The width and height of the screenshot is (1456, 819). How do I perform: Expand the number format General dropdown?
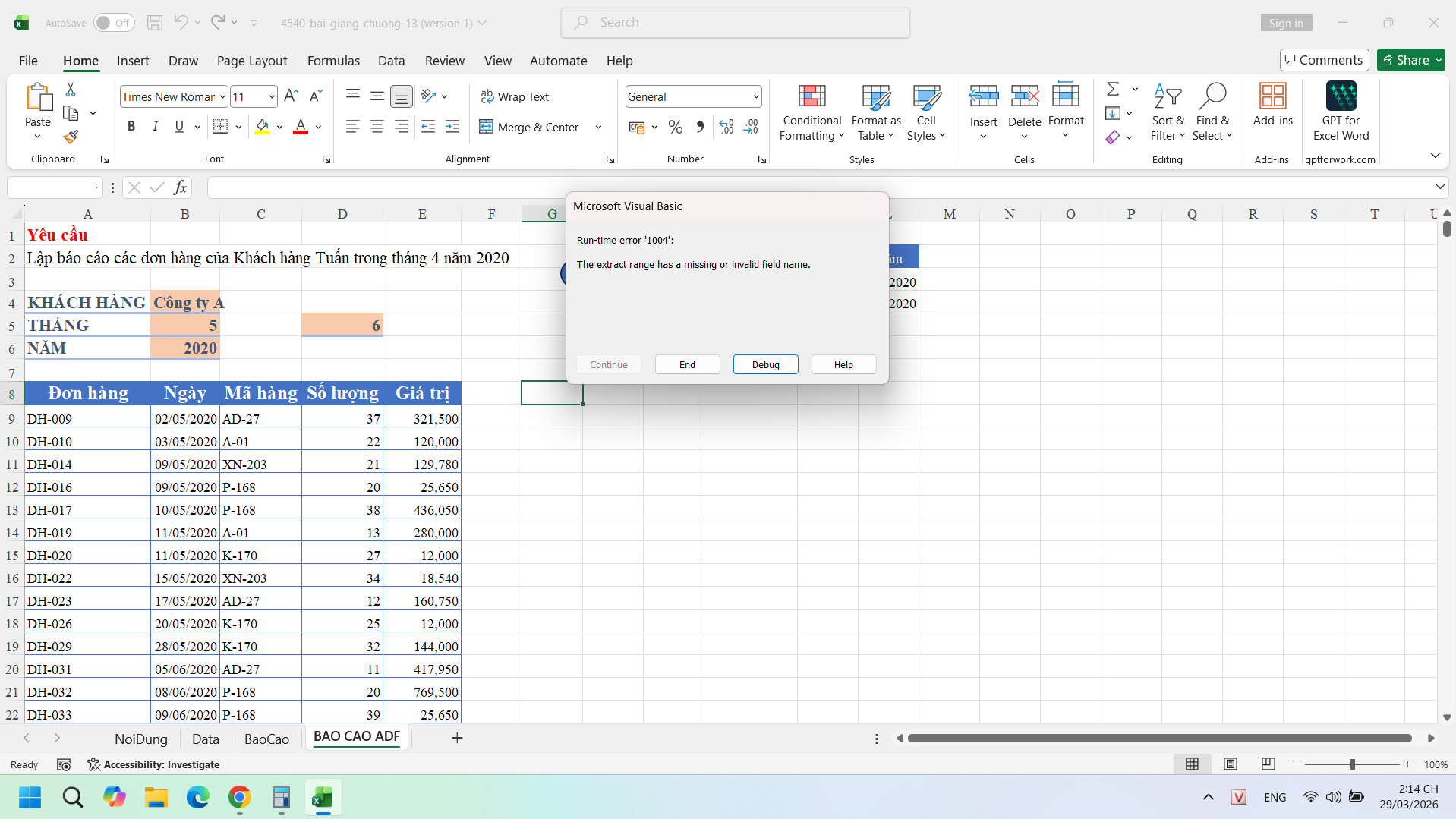[x=756, y=96]
